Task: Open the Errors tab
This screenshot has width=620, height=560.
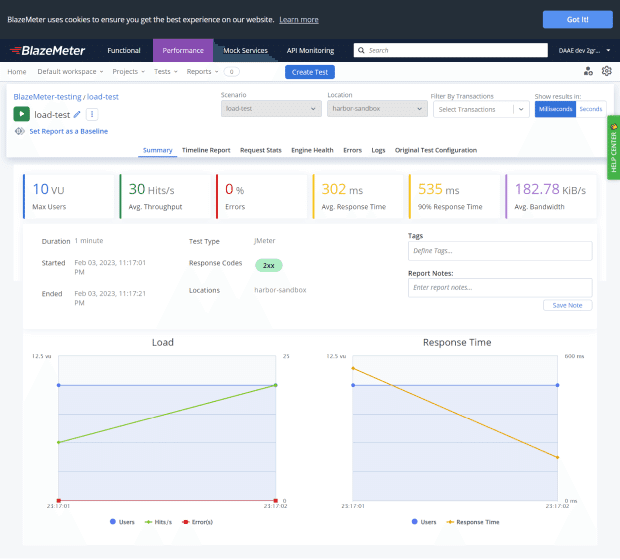Action: [352, 150]
